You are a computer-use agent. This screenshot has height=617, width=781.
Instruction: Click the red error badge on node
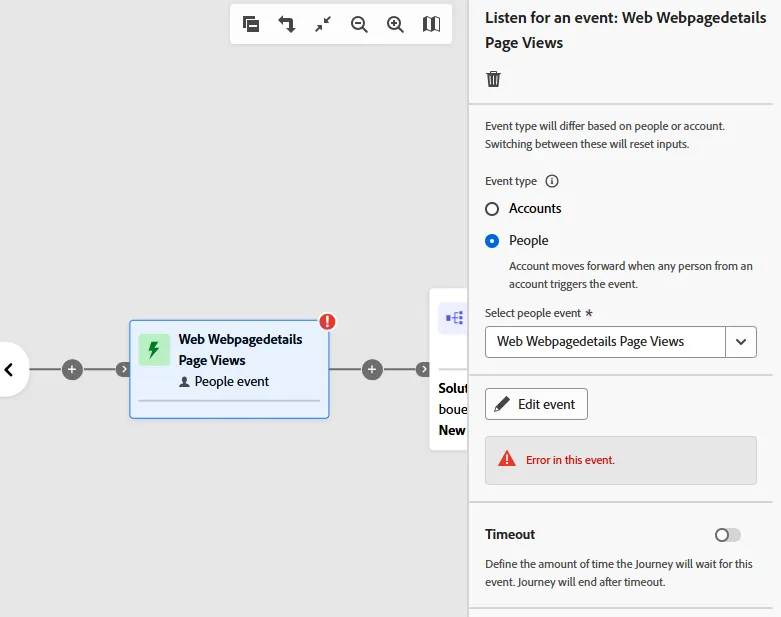point(327,322)
